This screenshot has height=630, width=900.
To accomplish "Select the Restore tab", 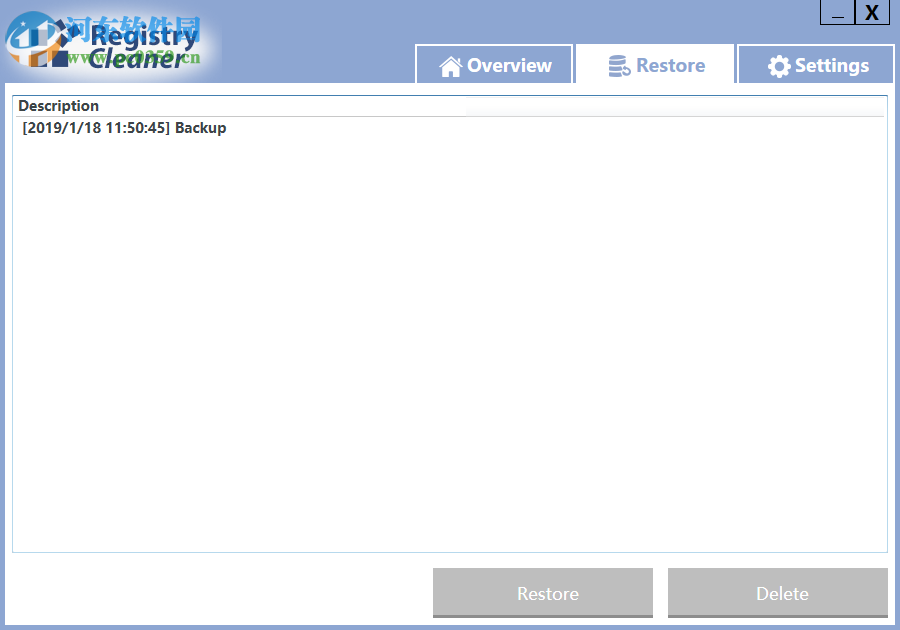I will (655, 64).
